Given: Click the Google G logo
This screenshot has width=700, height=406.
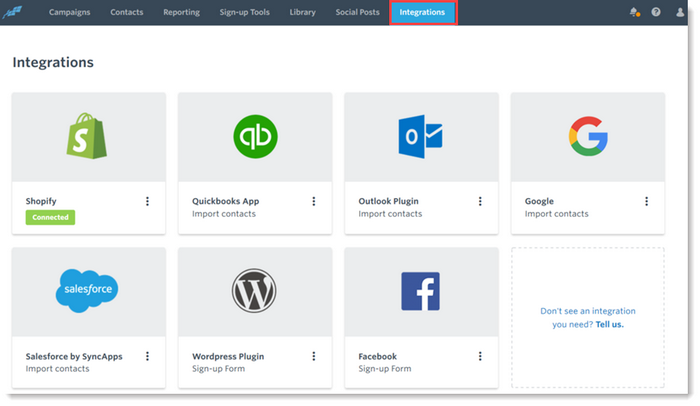Looking at the screenshot, I should tap(588, 136).
